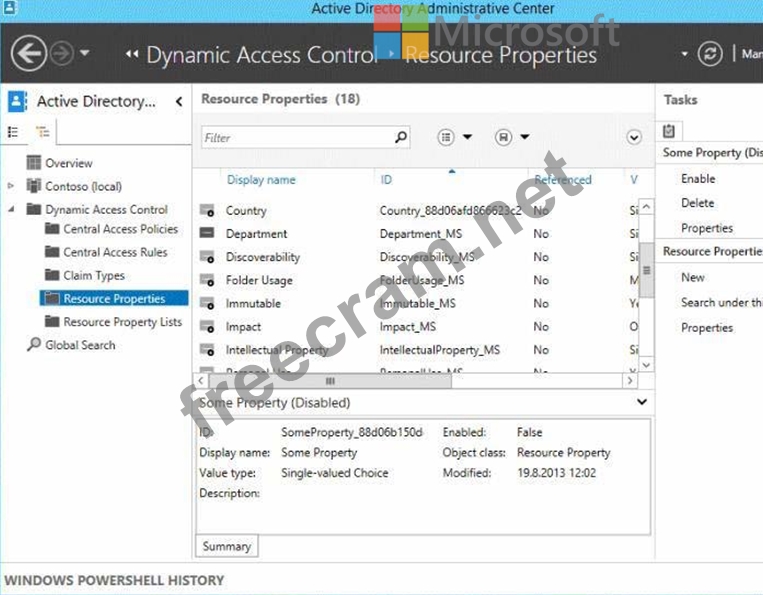Switch to list view navigation tab
The image size is (763, 595).
pos(14,132)
